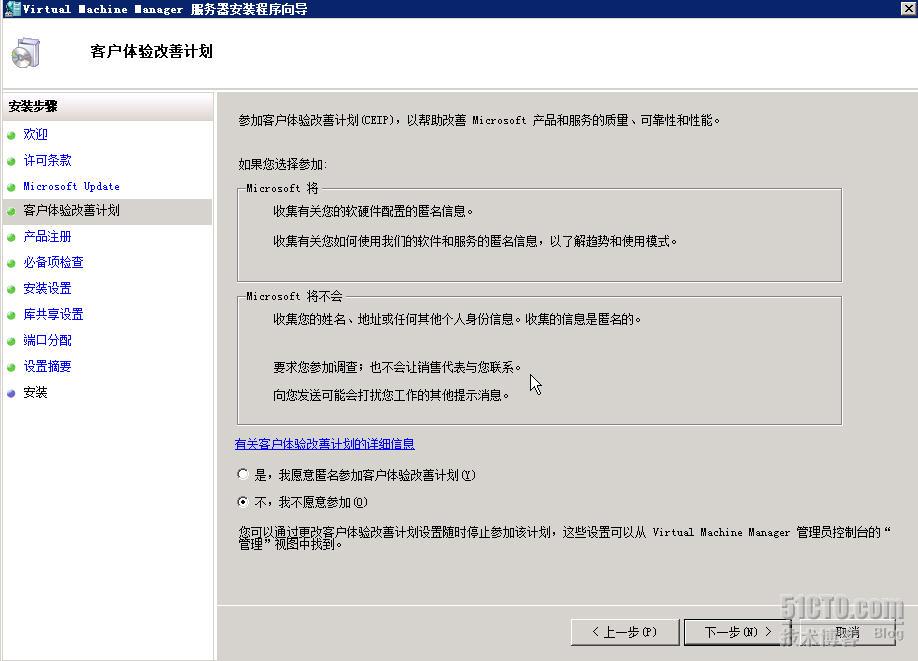The width and height of the screenshot is (918, 661).
Task: Click the green bullet beside 端口分配
Action: pos(11,341)
